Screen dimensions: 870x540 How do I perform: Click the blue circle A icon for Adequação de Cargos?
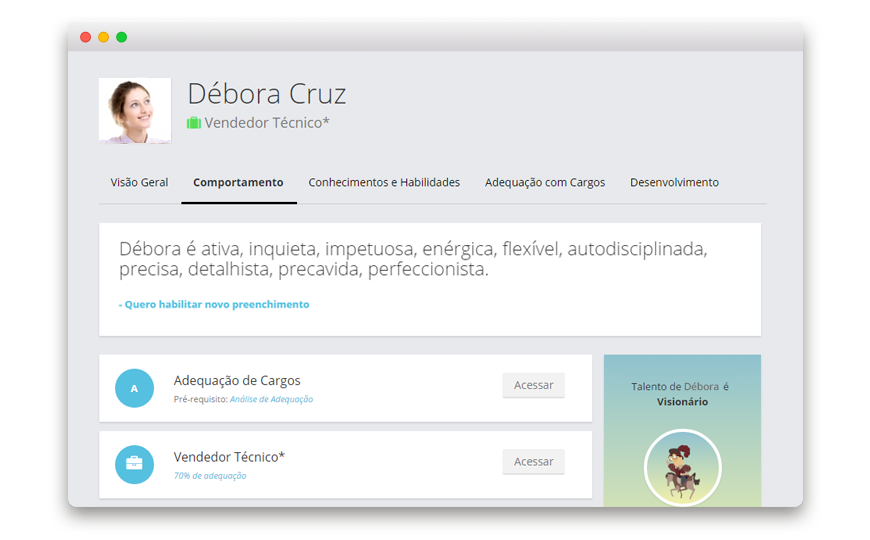(134, 388)
